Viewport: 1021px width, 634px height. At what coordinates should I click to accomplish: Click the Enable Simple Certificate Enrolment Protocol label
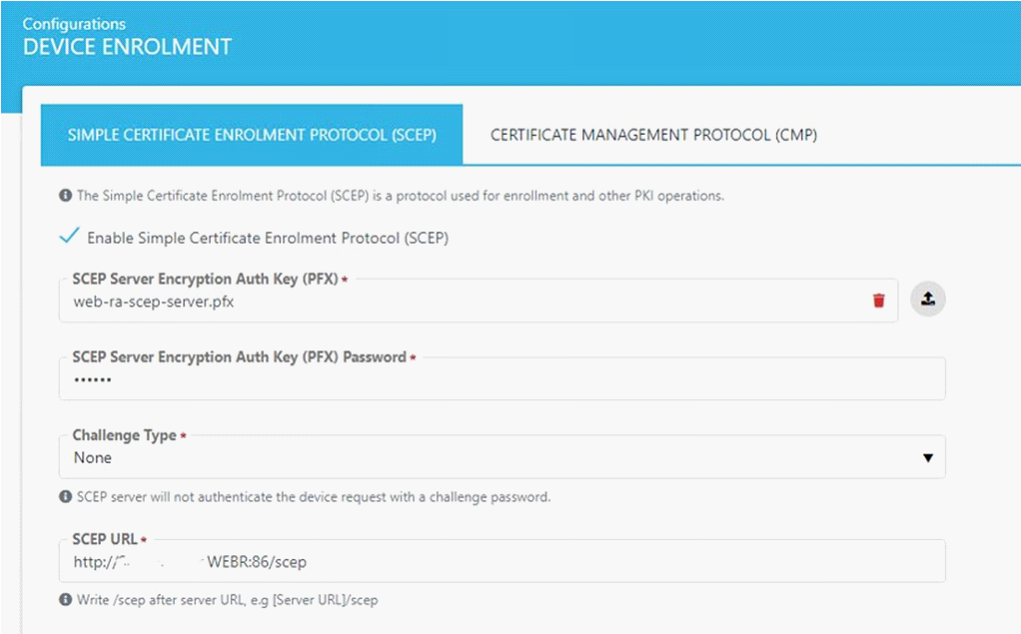tap(268, 238)
